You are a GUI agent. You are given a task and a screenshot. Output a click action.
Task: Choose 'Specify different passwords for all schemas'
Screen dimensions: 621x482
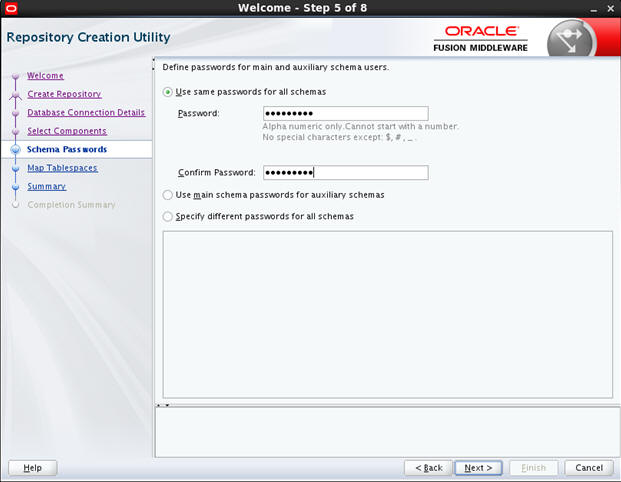click(x=168, y=216)
